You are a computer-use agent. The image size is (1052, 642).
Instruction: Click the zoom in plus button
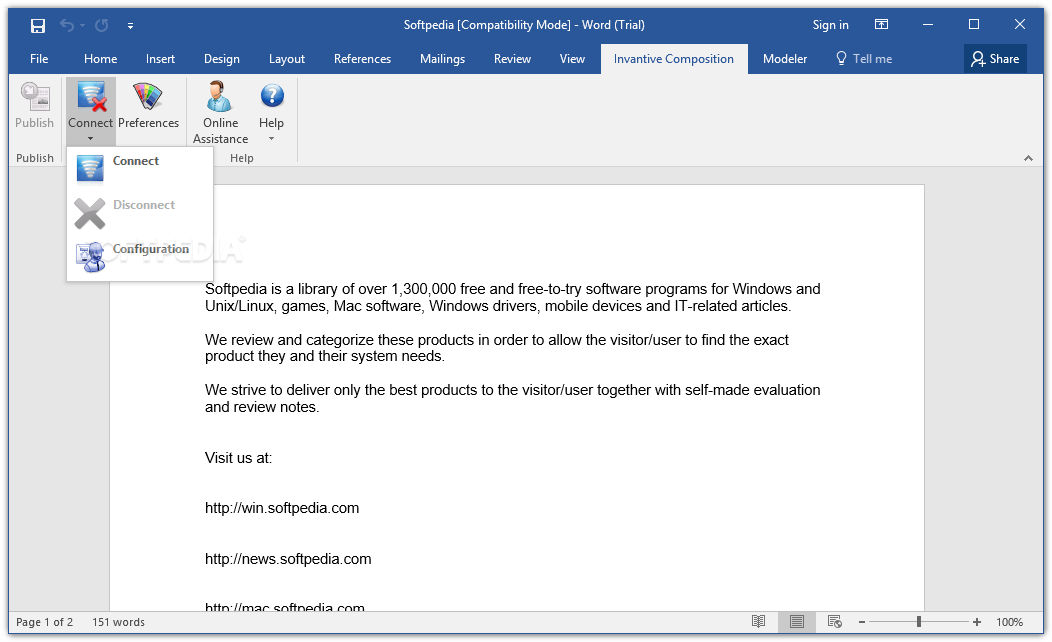coord(977,623)
